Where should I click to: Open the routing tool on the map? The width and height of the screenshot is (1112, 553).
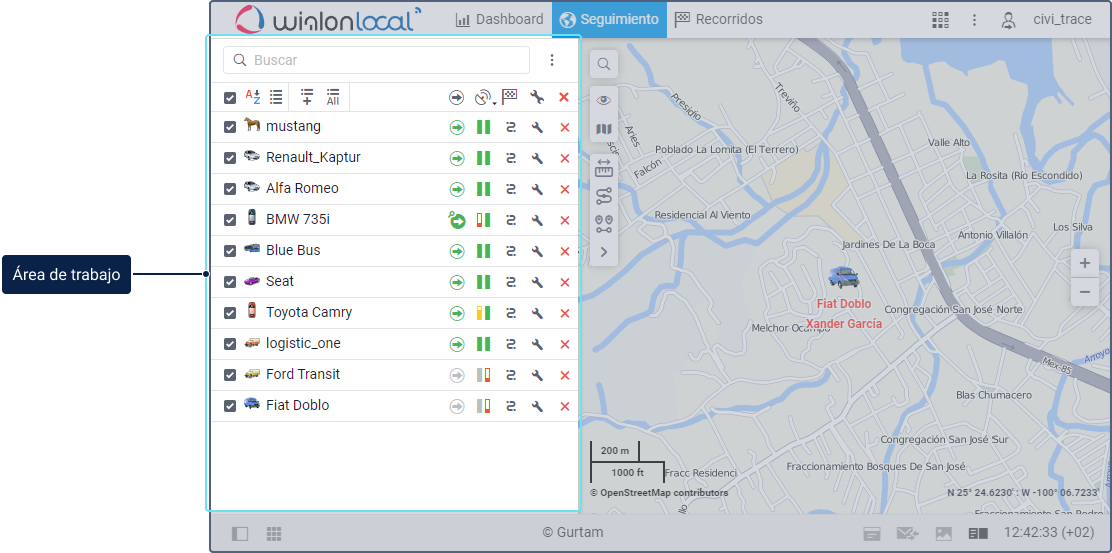604,196
